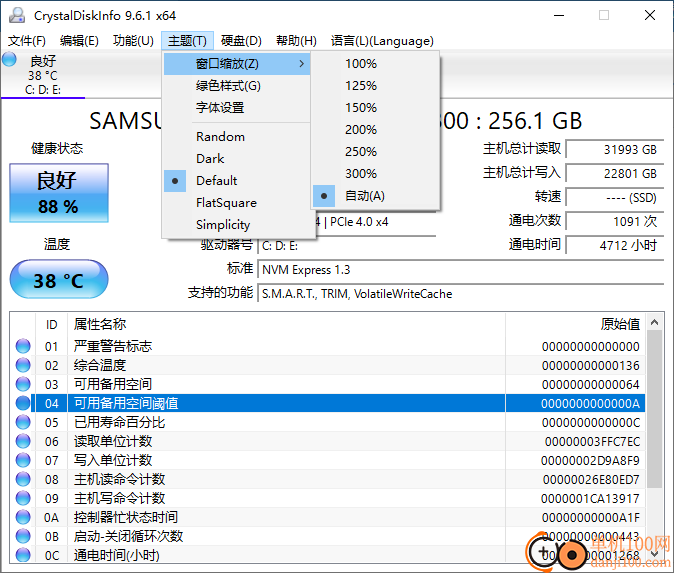Click the 通电次数 value 1091 次
Viewport: 674px width, 573px height.
pyautogui.click(x=615, y=221)
